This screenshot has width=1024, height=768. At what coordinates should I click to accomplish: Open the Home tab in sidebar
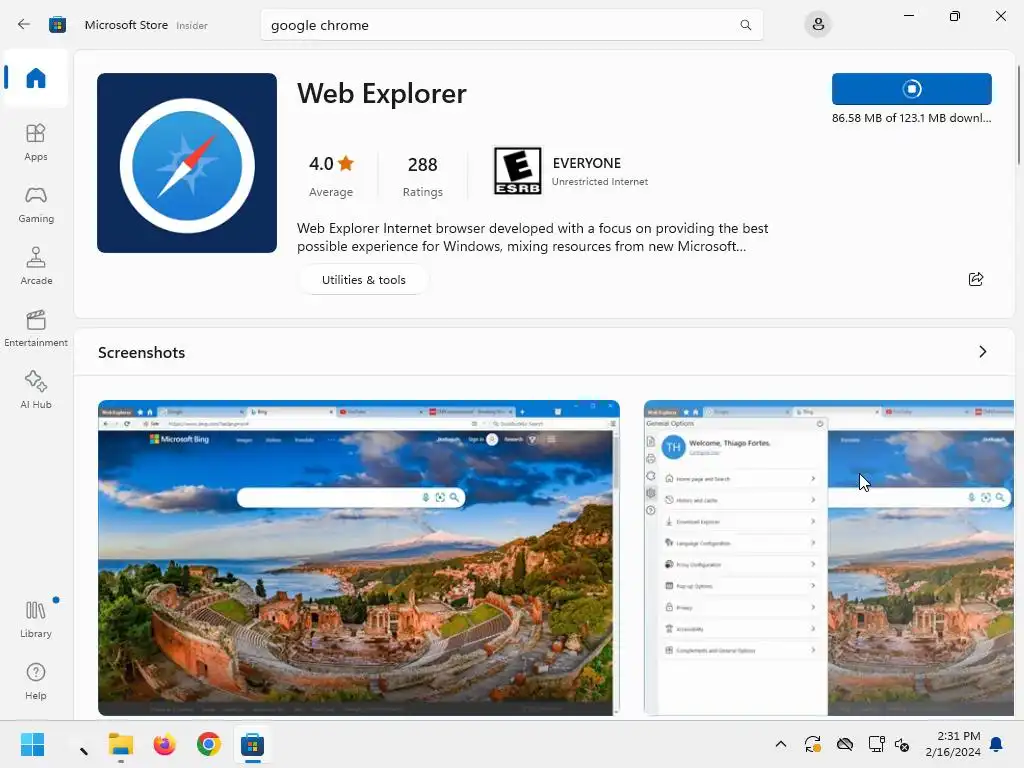pyautogui.click(x=35, y=78)
